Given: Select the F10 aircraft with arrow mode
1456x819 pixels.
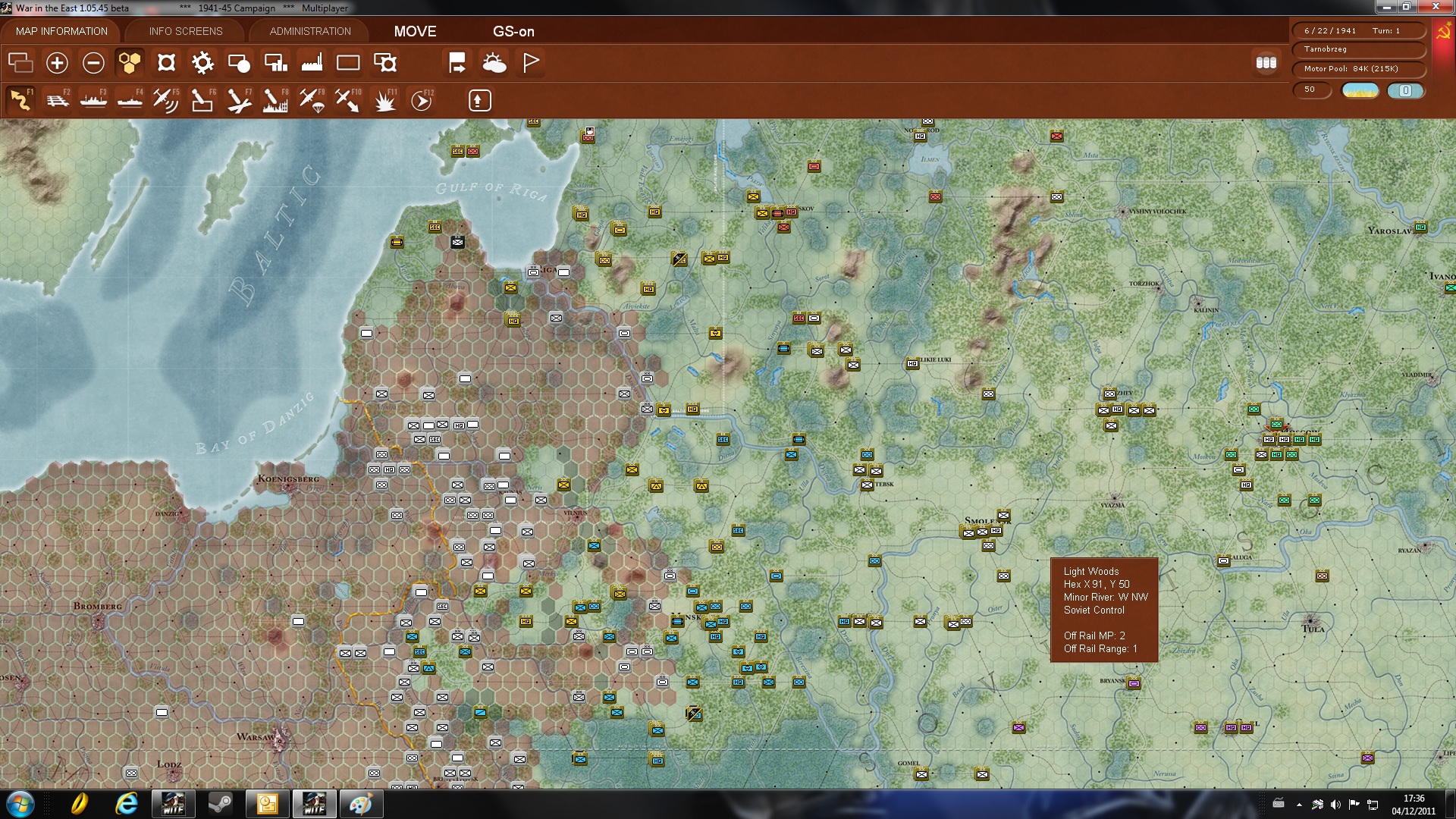Looking at the screenshot, I should 348,100.
